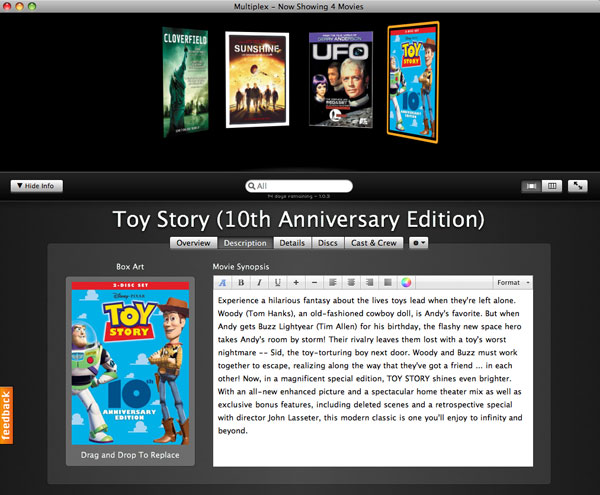Open the Discs tab
Image resolution: width=600 pixels, height=495 pixels.
(x=328, y=243)
